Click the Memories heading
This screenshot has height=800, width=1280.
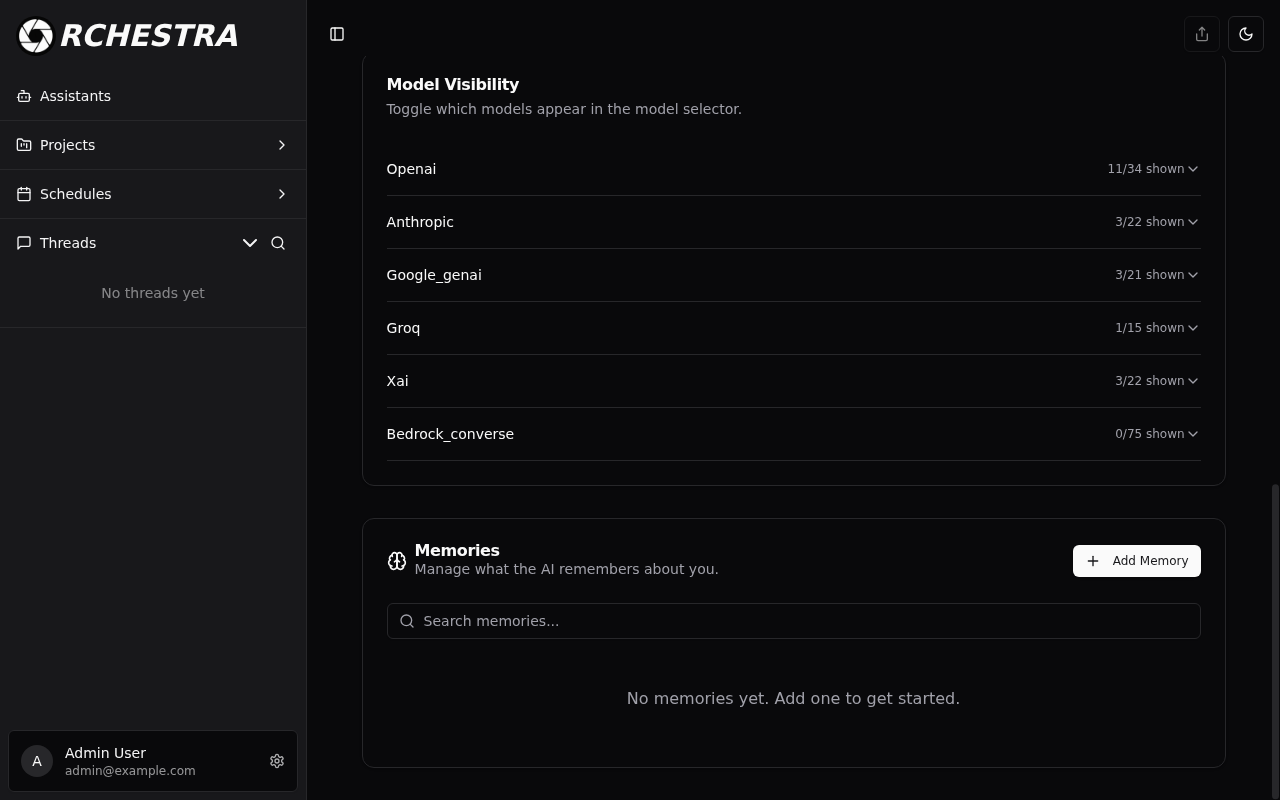(x=457, y=550)
